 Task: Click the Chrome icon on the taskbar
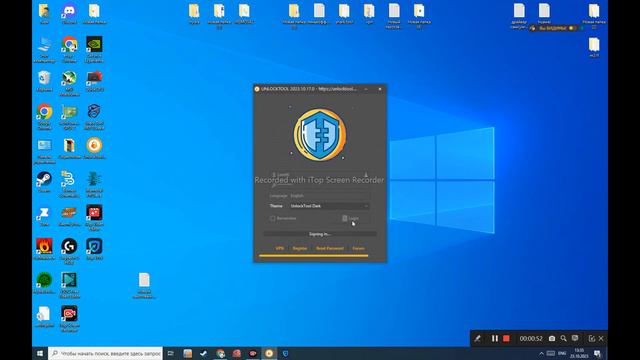[x=220, y=353]
